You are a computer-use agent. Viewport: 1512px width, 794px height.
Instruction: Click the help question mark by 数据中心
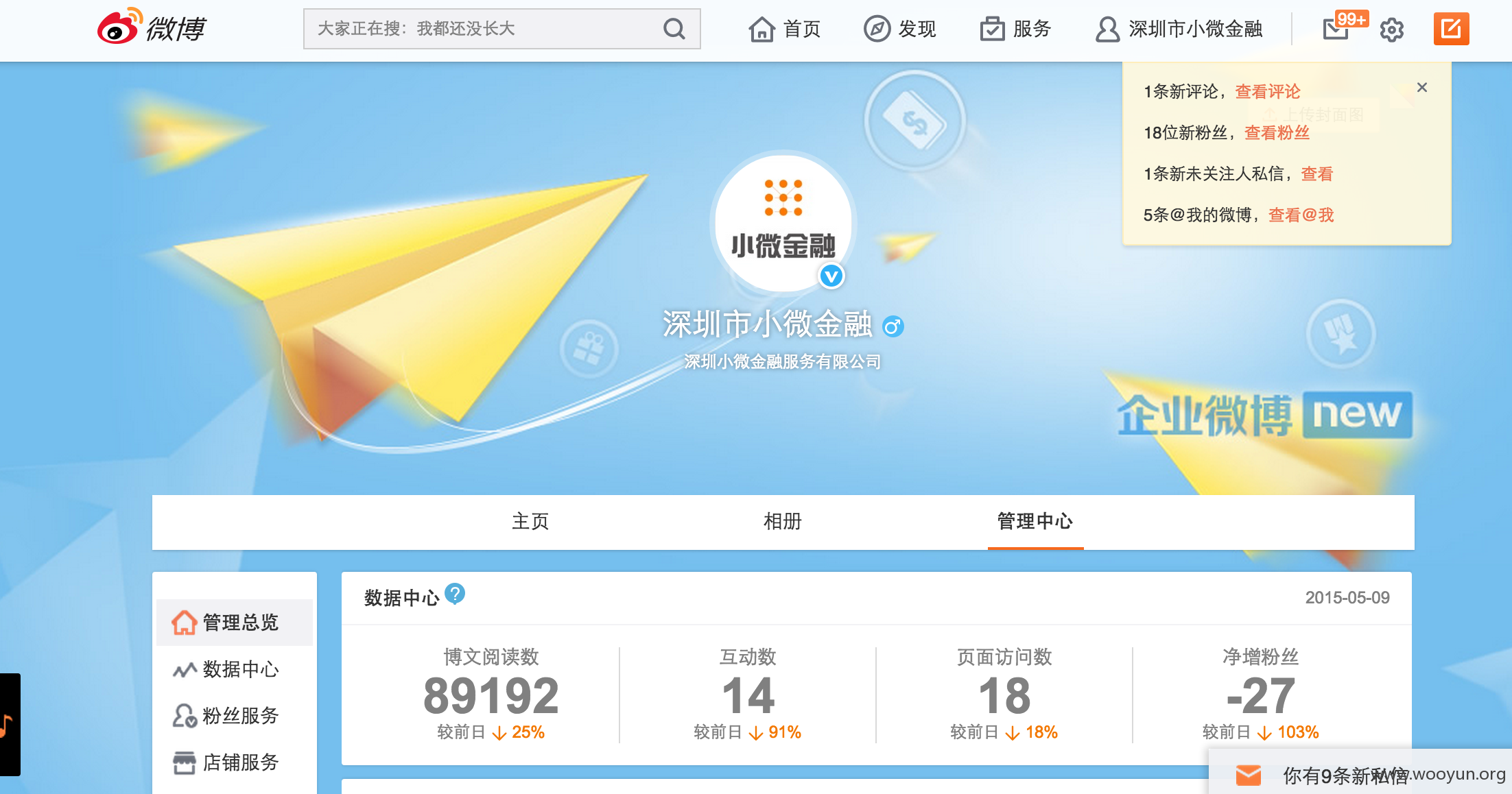[455, 594]
